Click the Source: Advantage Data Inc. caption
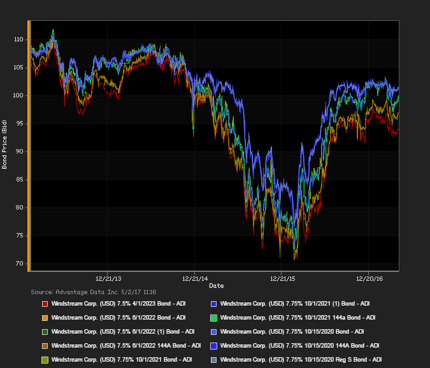Image resolution: width=430 pixels, height=368 pixels. point(93,292)
